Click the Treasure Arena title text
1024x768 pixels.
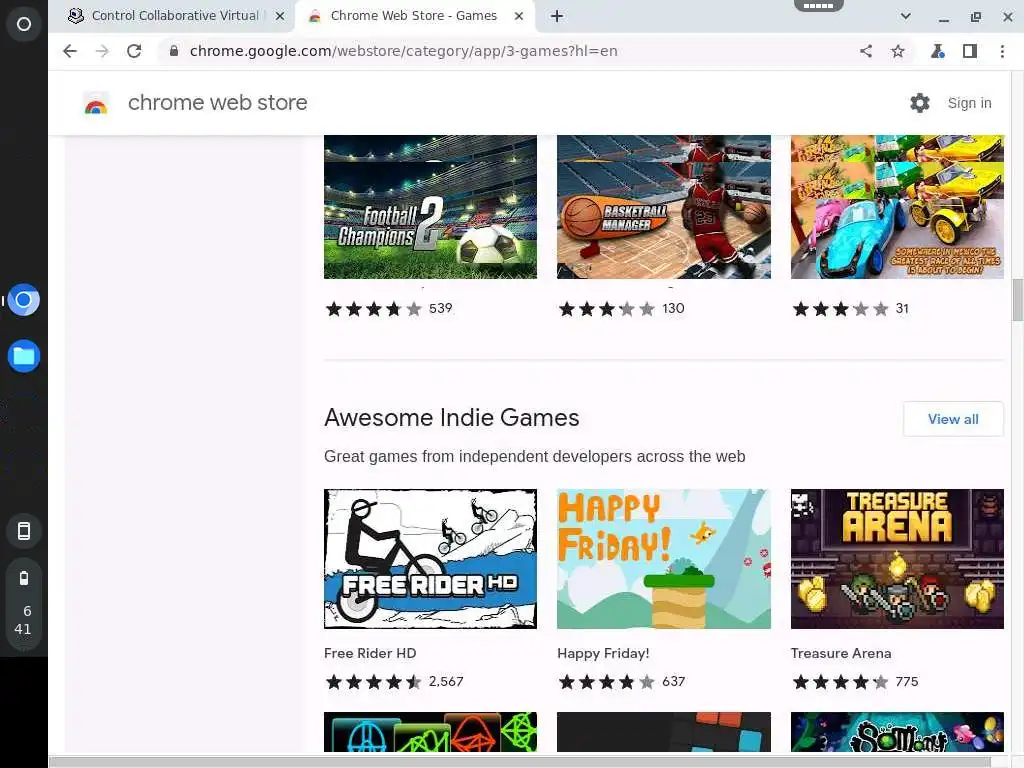coord(840,653)
